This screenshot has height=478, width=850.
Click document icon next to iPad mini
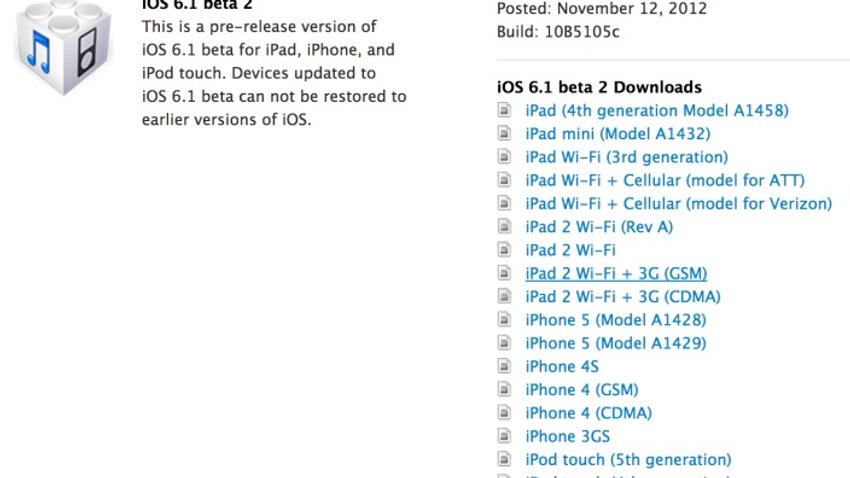point(504,133)
